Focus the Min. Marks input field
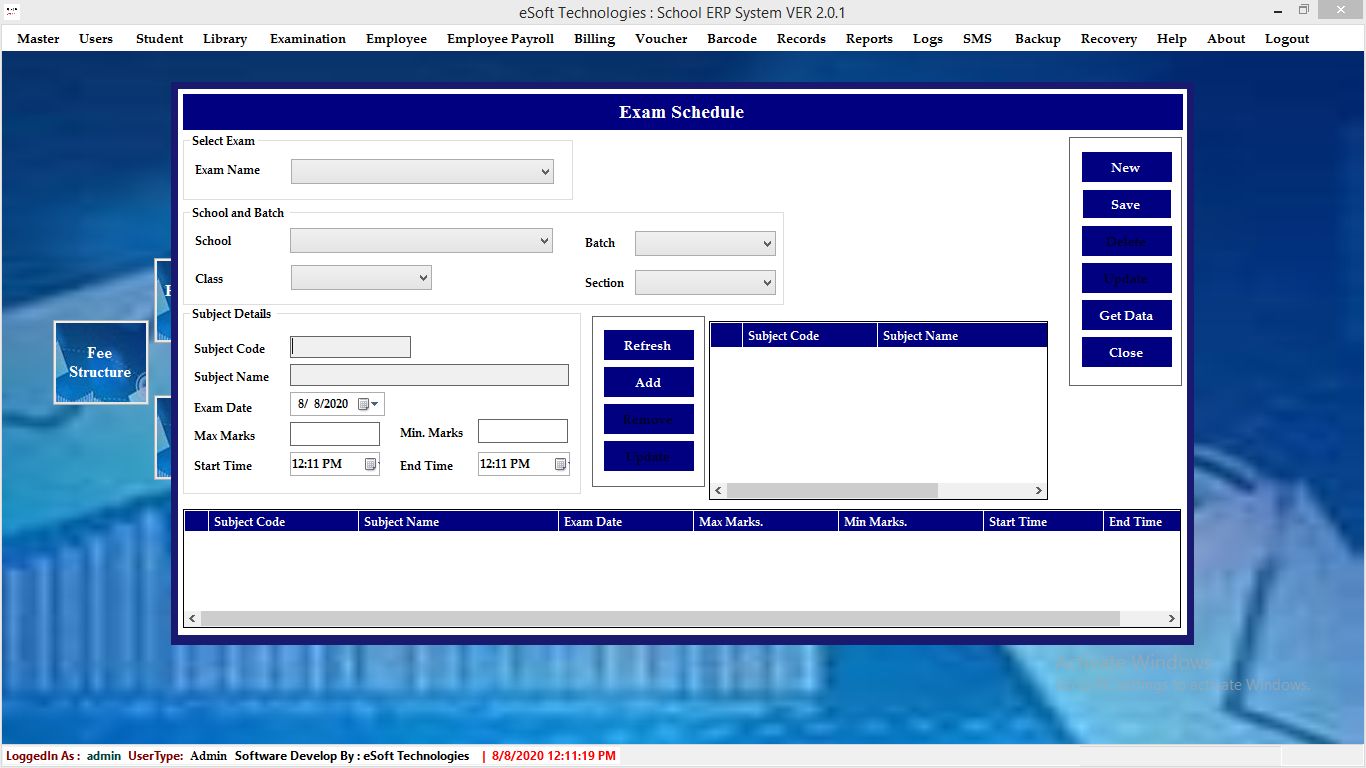The height and width of the screenshot is (768, 1366). click(523, 431)
